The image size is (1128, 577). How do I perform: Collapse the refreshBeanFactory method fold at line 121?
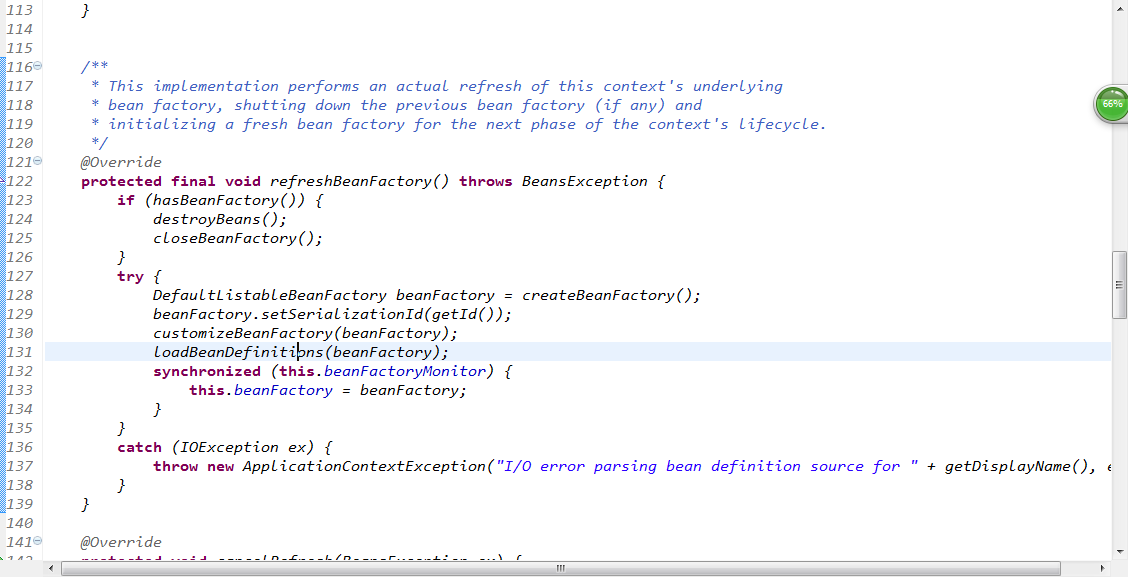click(37, 160)
